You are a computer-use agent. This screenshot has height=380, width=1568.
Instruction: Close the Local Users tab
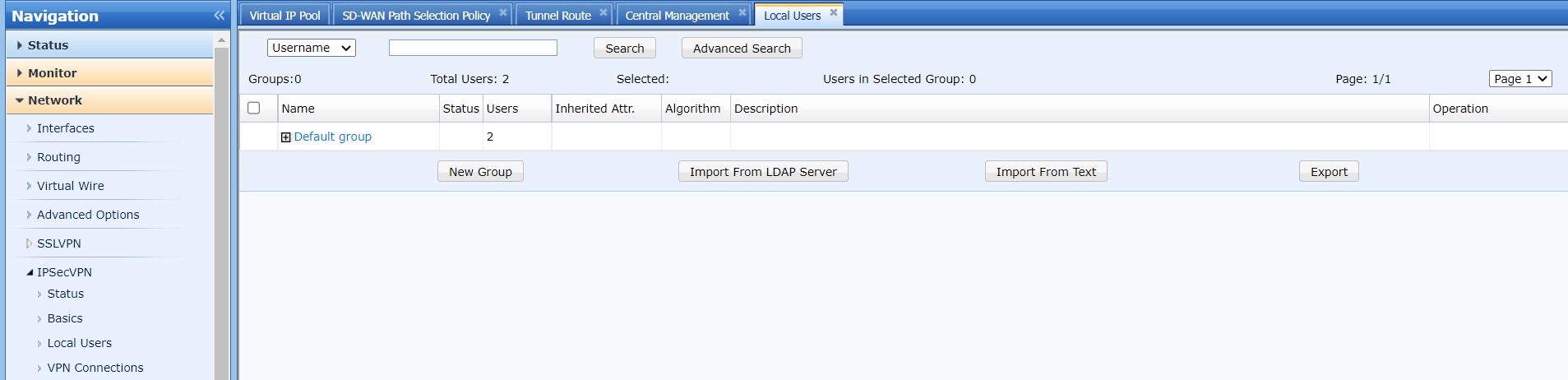click(834, 13)
